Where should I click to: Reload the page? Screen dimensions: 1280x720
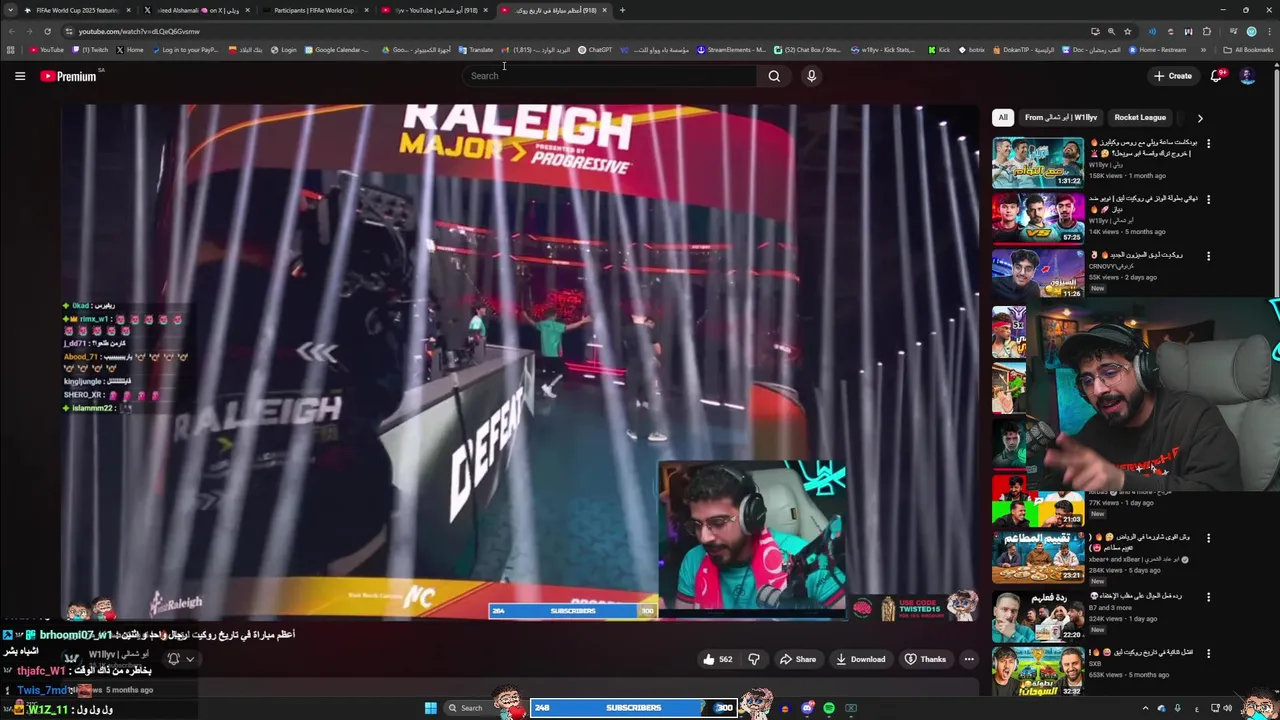pyautogui.click(x=47, y=31)
